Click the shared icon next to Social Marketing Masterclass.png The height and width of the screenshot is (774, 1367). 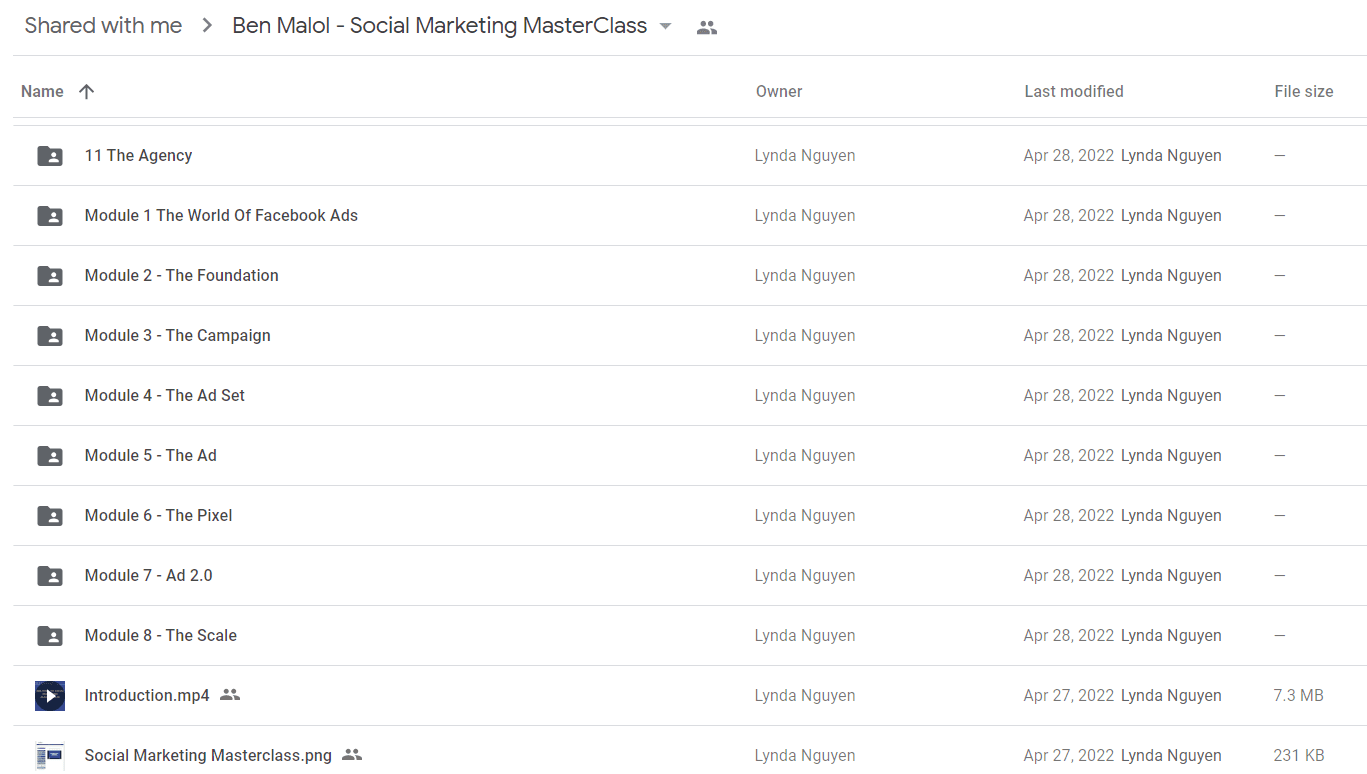pyautogui.click(x=352, y=755)
